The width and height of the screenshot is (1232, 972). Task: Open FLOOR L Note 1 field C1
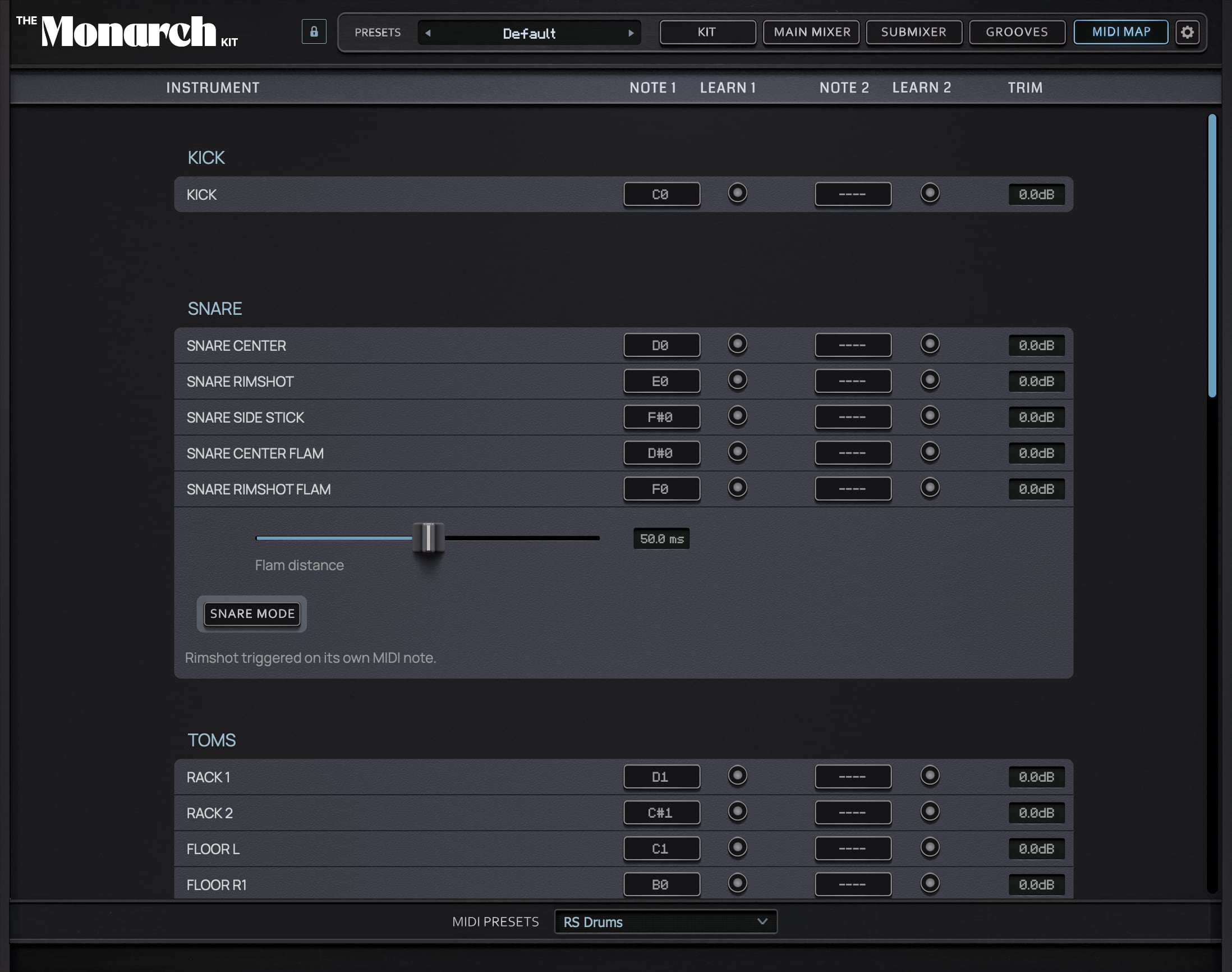coord(661,848)
